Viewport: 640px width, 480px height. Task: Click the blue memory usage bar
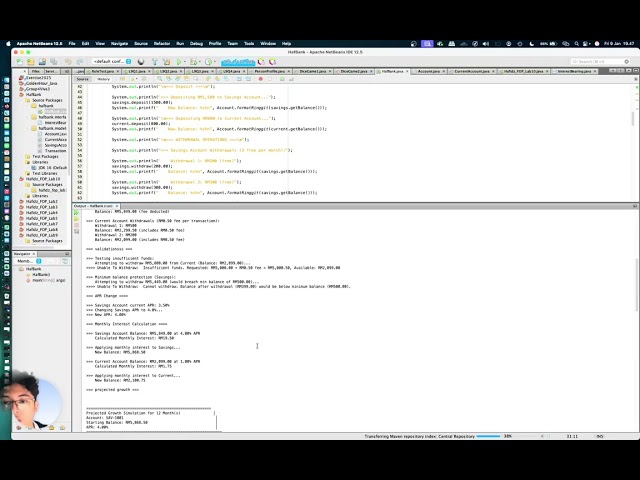pos(238,62)
